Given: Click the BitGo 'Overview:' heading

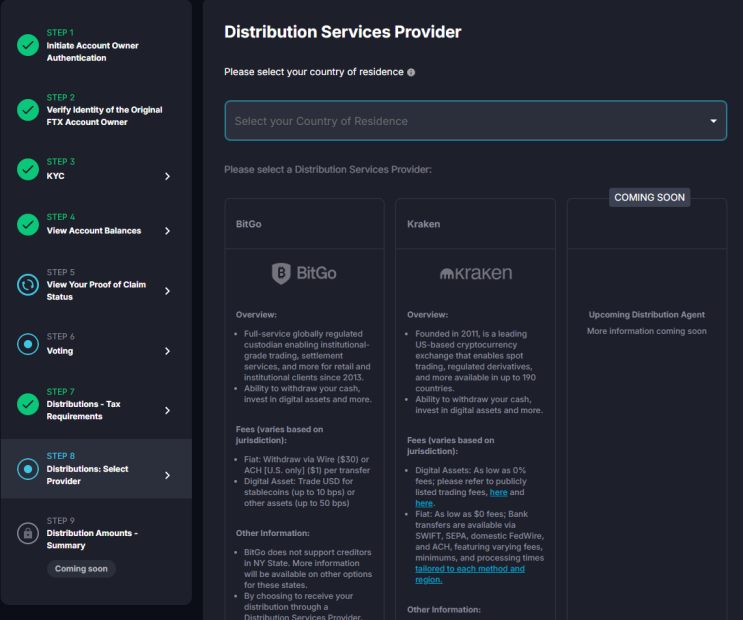Looking at the screenshot, I should (x=256, y=315).
